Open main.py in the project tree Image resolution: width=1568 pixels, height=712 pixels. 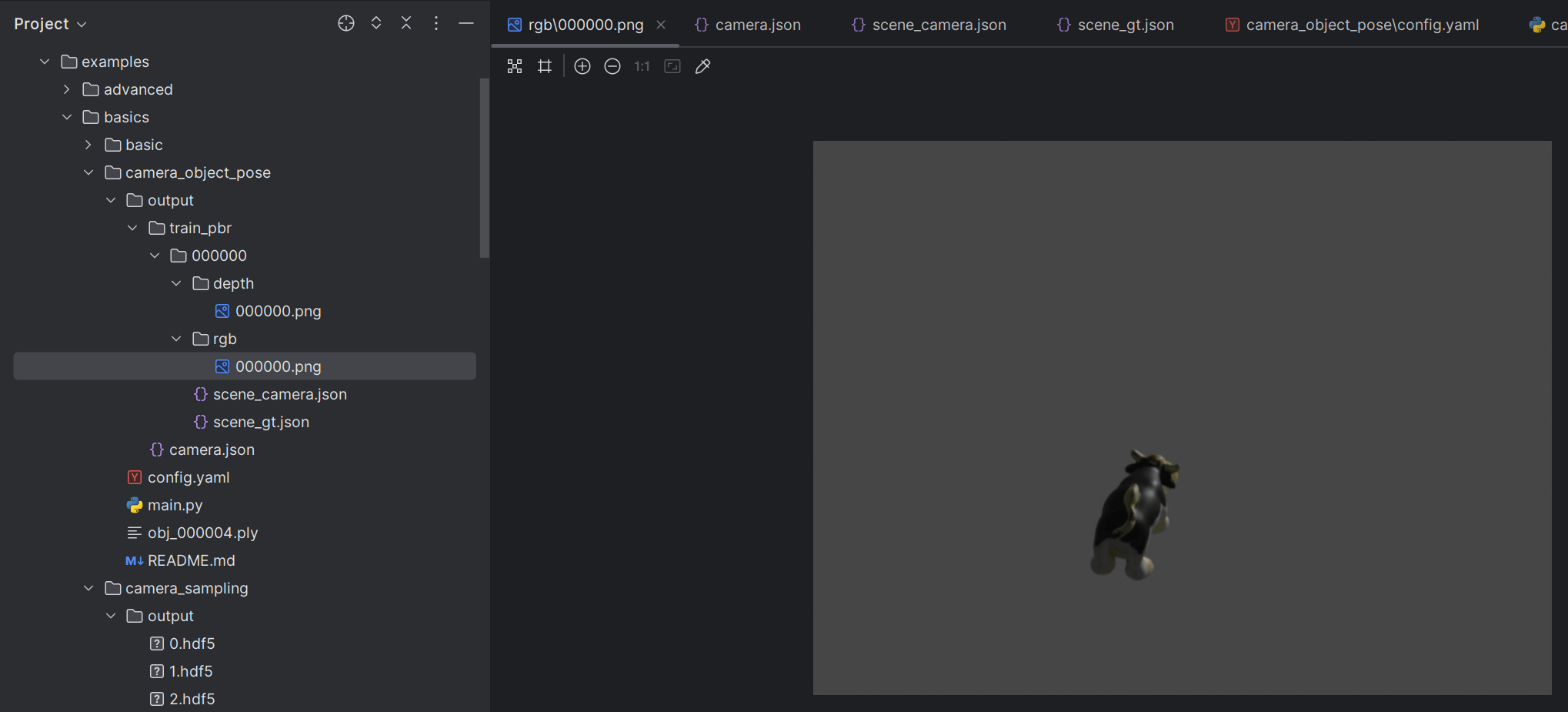(x=175, y=506)
